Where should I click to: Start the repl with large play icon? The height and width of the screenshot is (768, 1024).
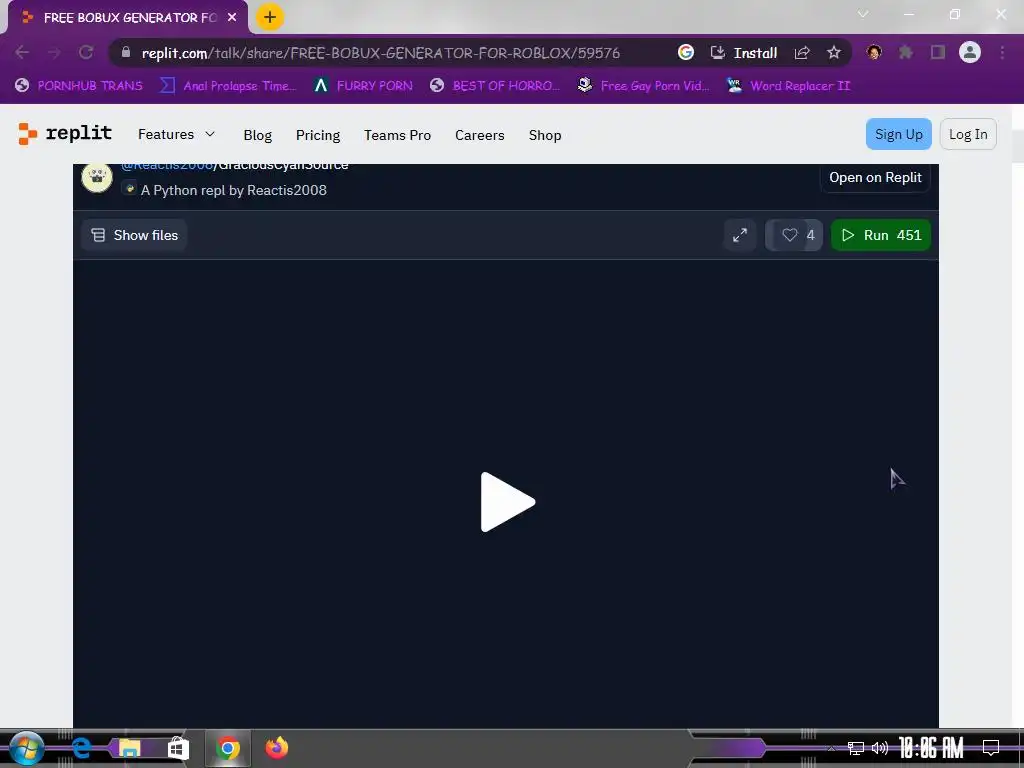point(507,502)
